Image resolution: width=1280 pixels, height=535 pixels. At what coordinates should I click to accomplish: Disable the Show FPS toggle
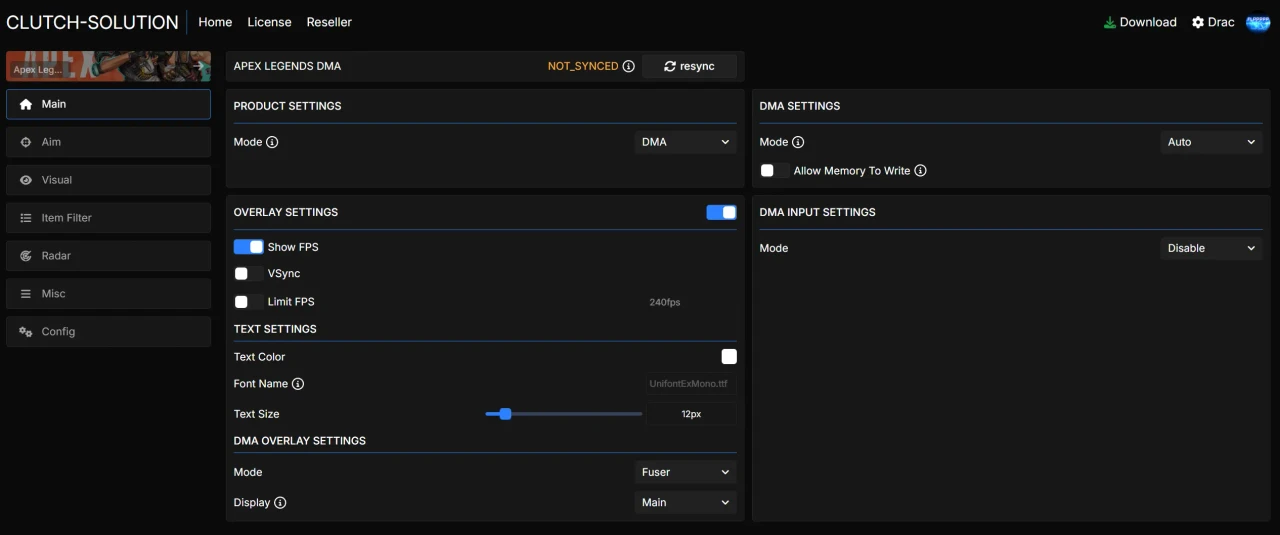coord(249,247)
